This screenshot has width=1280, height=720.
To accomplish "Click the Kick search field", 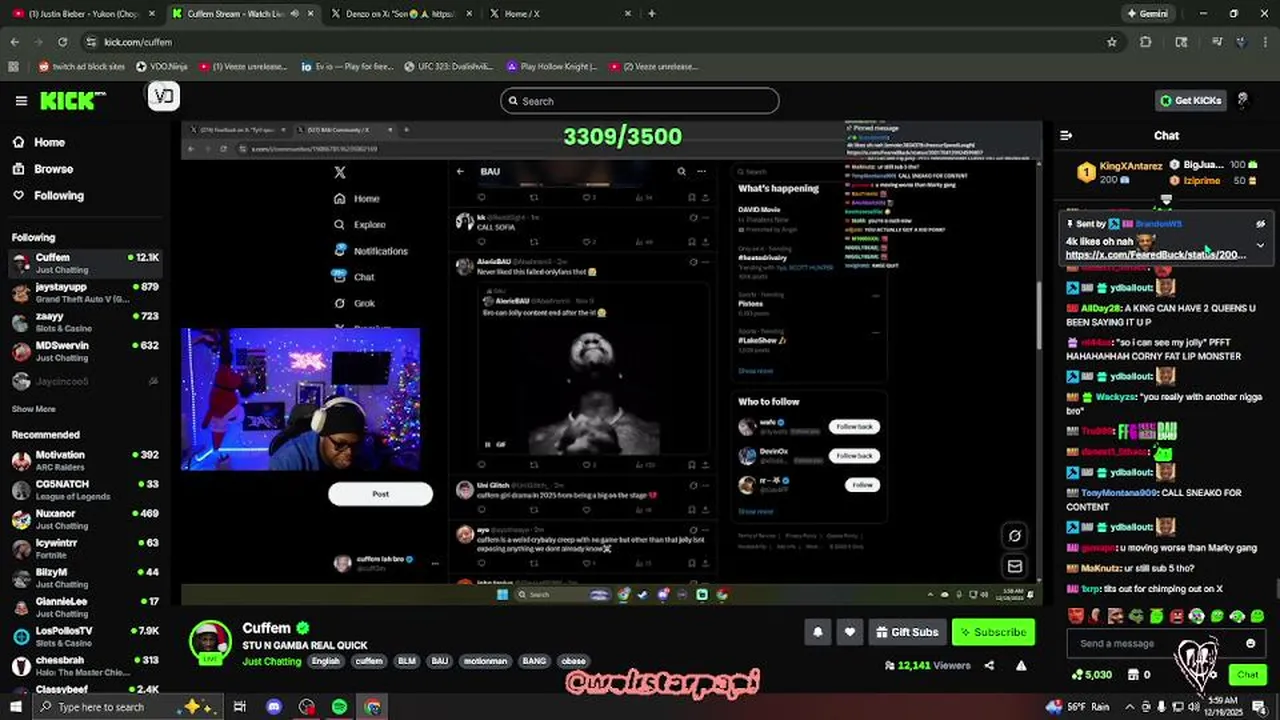I will pos(640,101).
